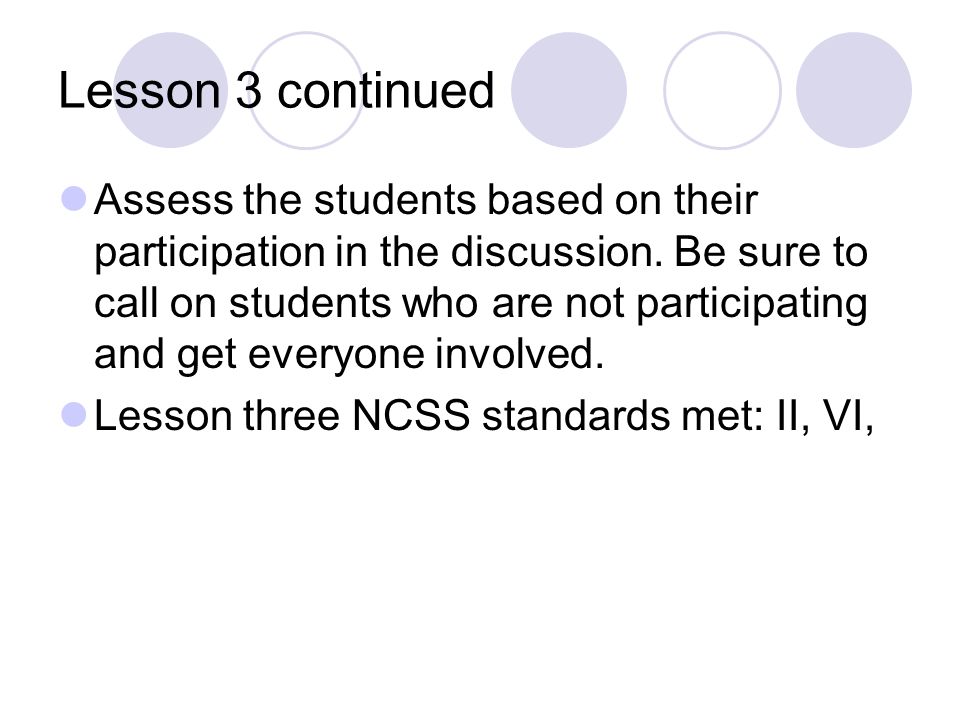Click the outlined circle overlapping the title
This screenshot has width=960, height=720.
(307, 90)
